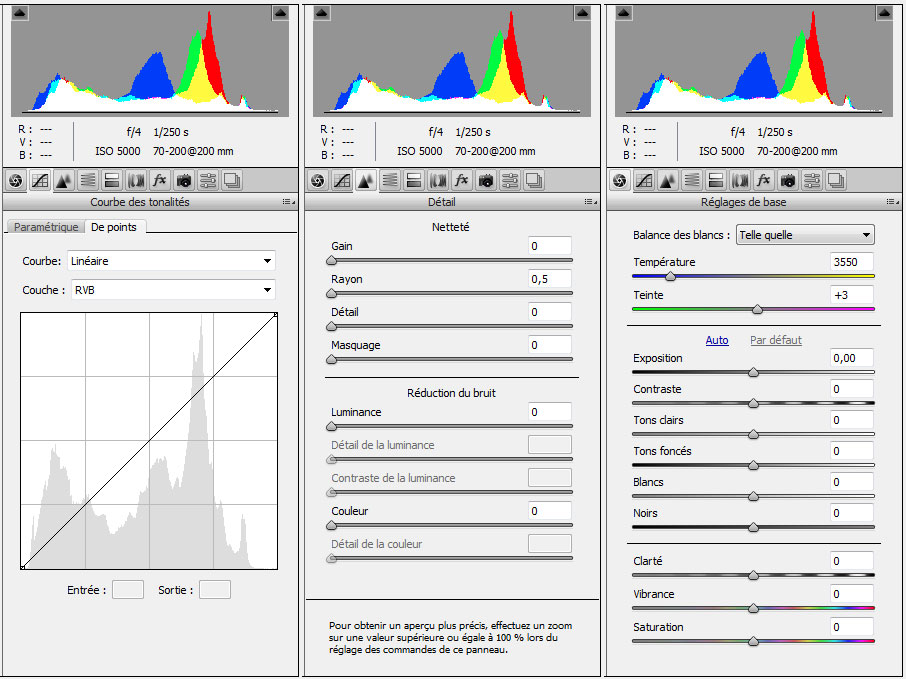Adjust the Température slider handle
The image size is (906, 679).
coord(670,277)
